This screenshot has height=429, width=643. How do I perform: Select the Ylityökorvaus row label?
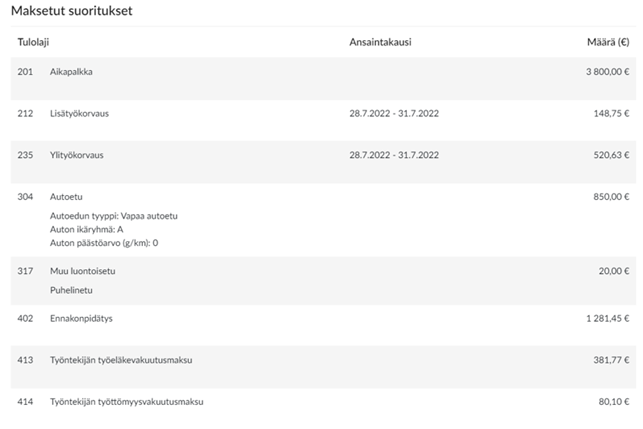(x=77, y=155)
